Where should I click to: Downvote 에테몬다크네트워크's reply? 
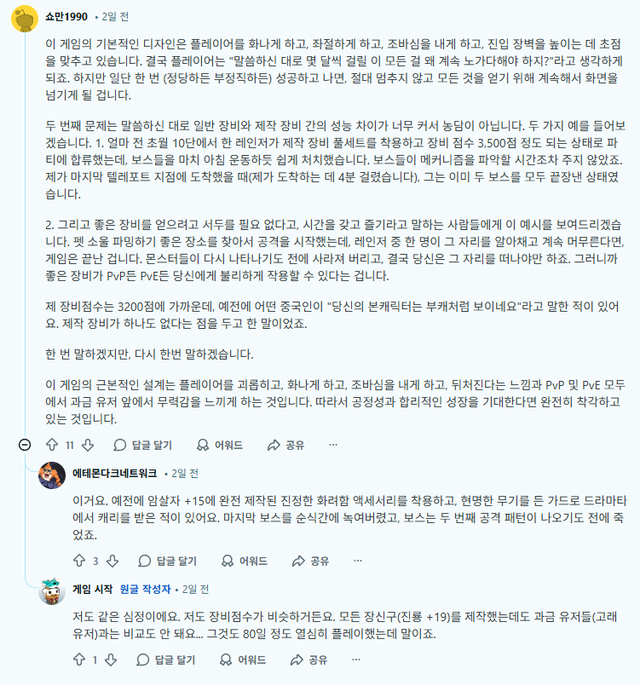tap(113, 560)
